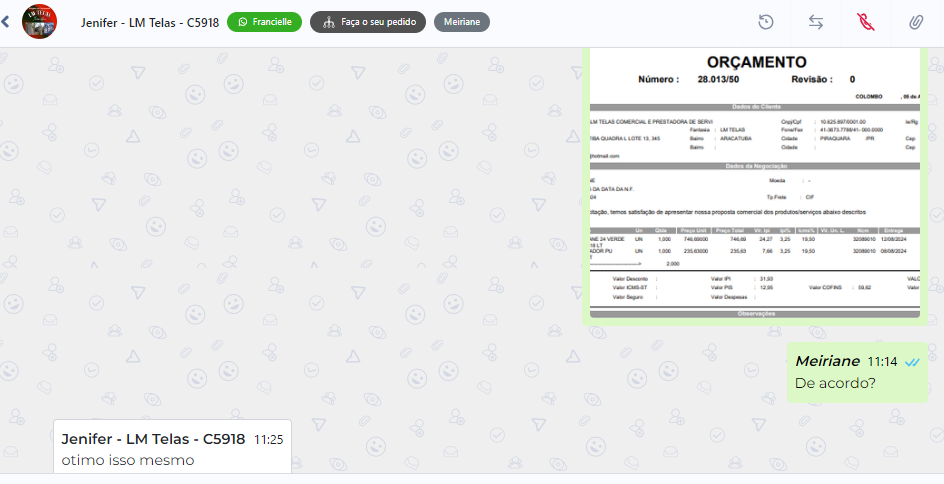The width and height of the screenshot is (944, 484).
Task: Click the 11:25 message timestamp
Action: [x=268, y=439]
